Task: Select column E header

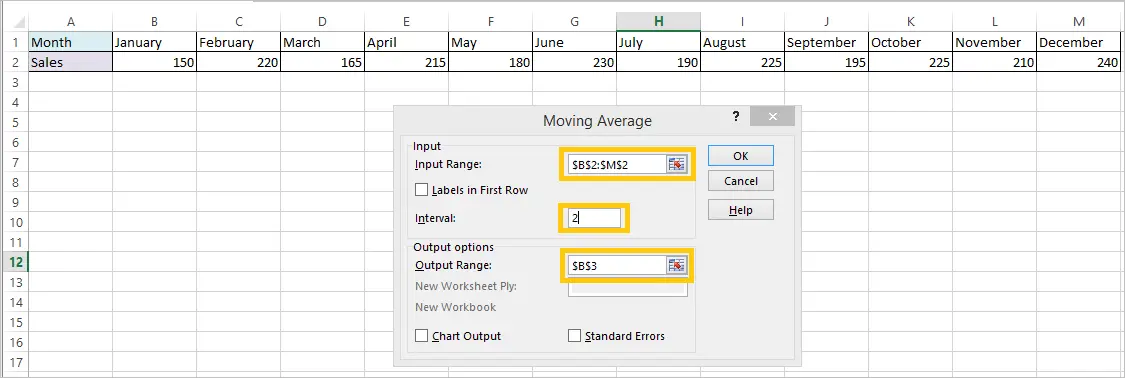Action: click(406, 22)
